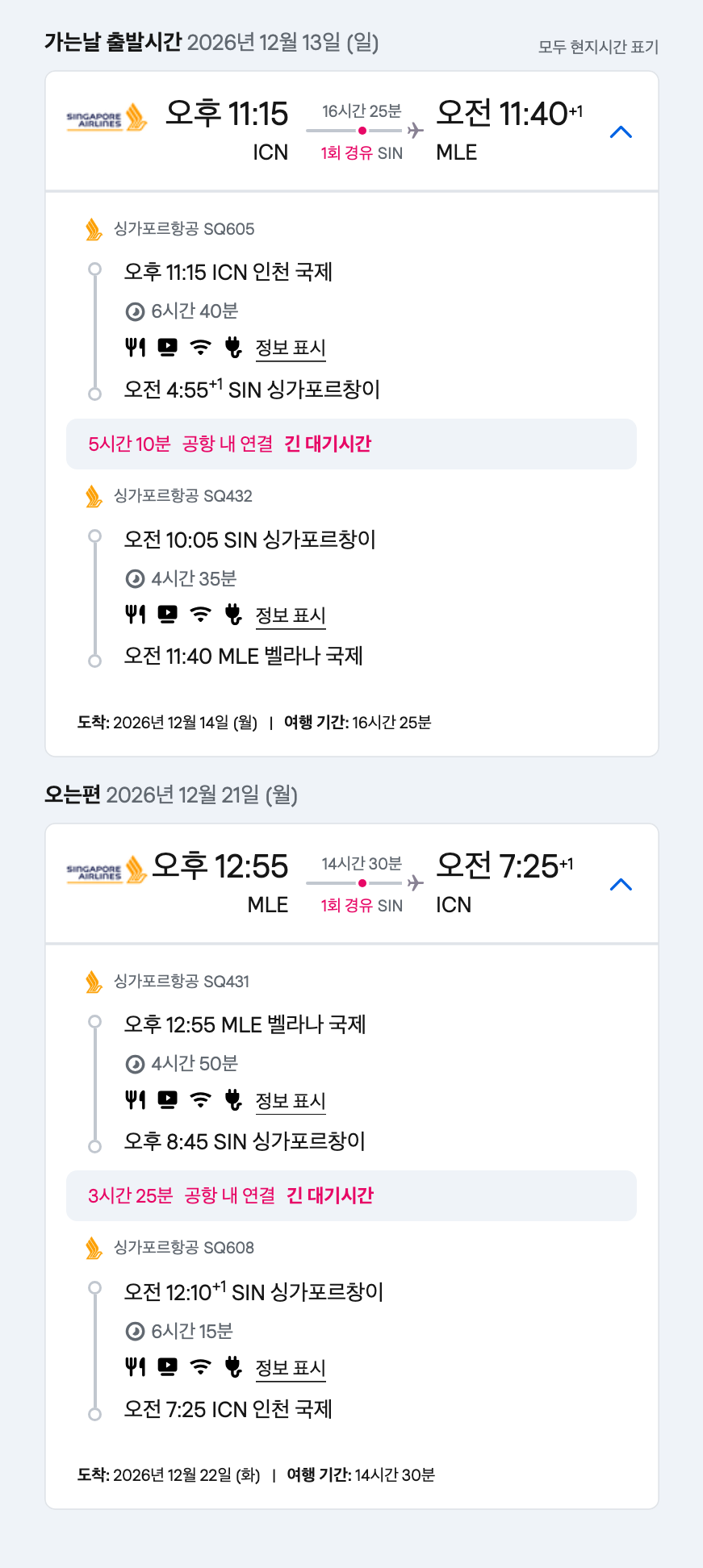Click the Wi-Fi icon for flight SQ431

click(x=200, y=1100)
